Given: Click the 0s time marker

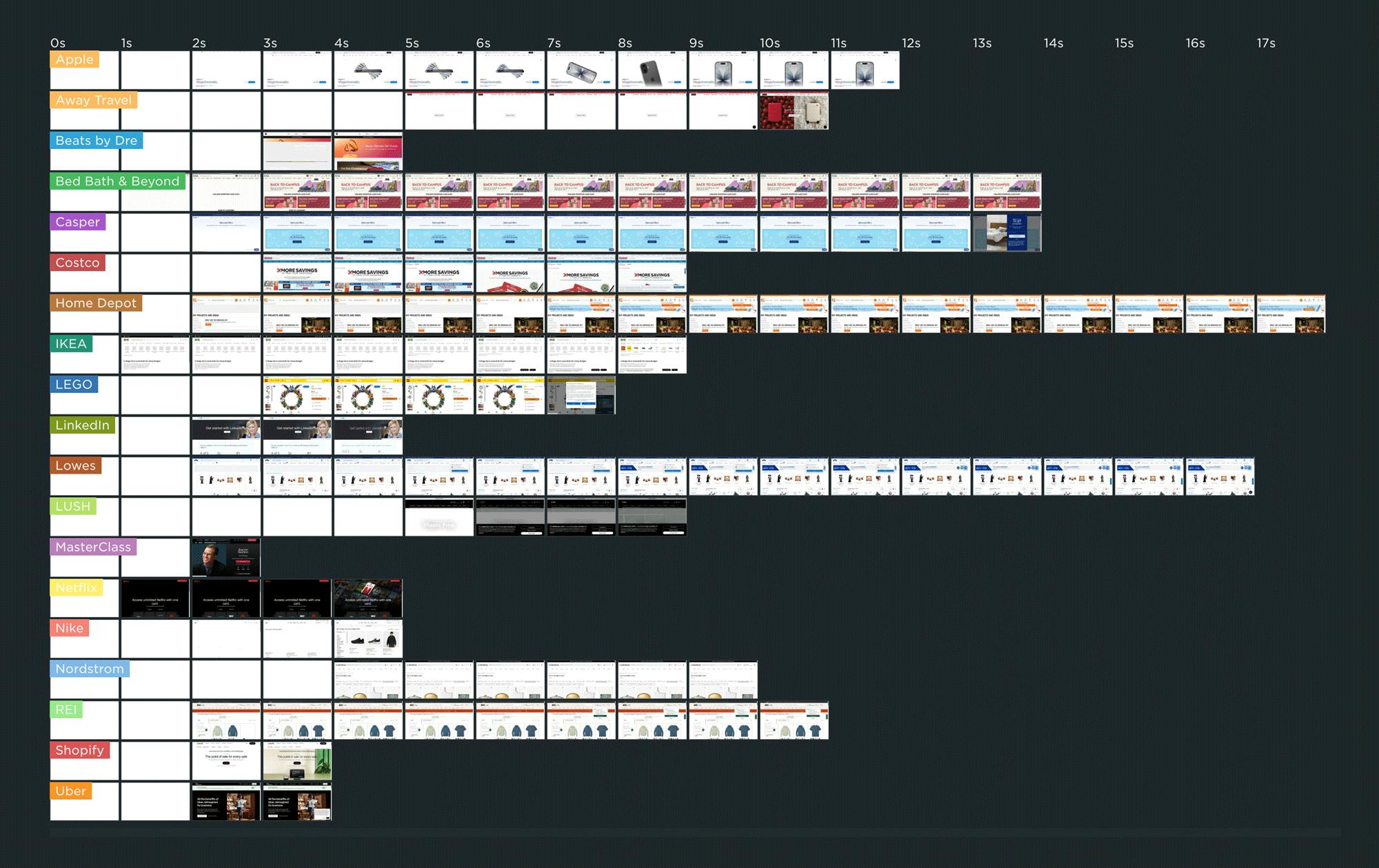Looking at the screenshot, I should (58, 43).
